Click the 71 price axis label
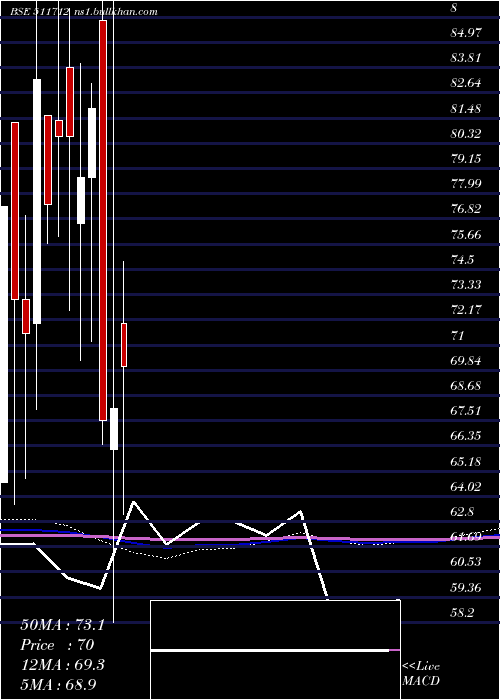Image resolution: width=500 pixels, height=700 pixels. [458, 335]
